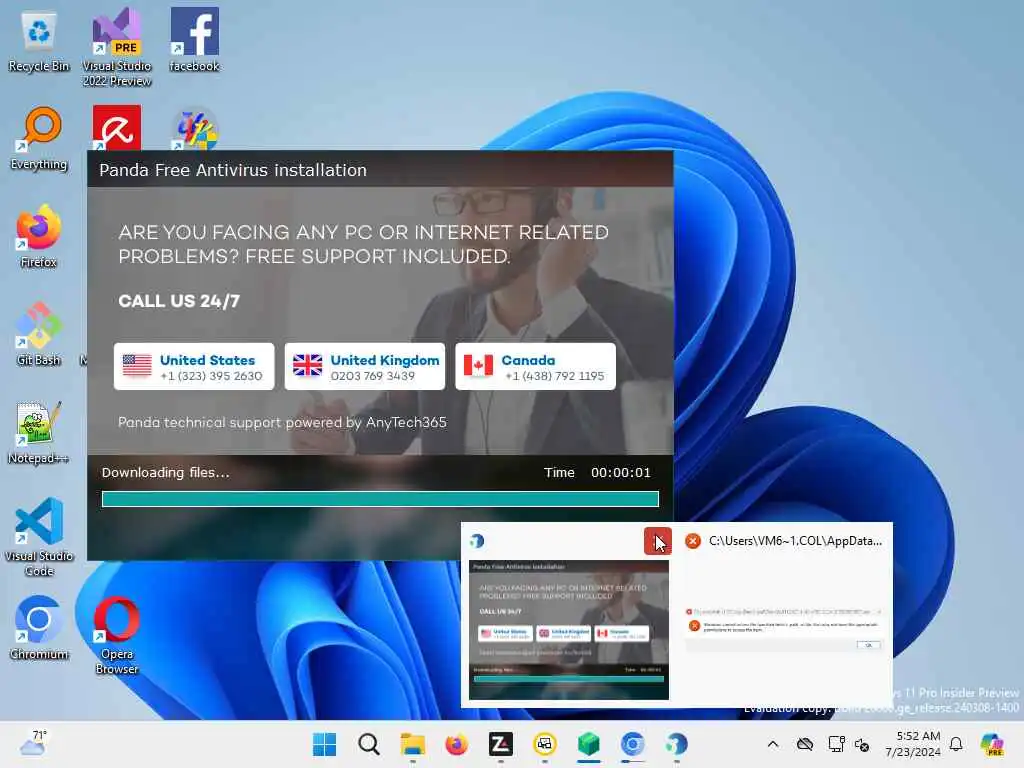The width and height of the screenshot is (1024, 768).
Task: Click the green cube taskbar icon
Action: coord(588,744)
